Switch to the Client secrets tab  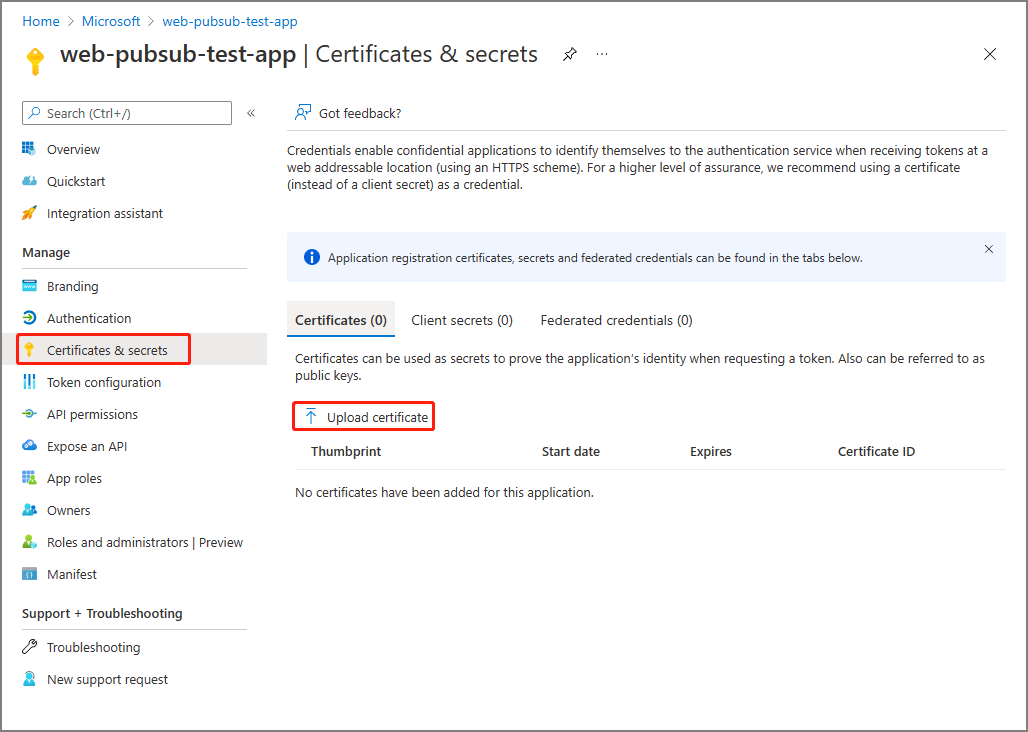(x=462, y=320)
